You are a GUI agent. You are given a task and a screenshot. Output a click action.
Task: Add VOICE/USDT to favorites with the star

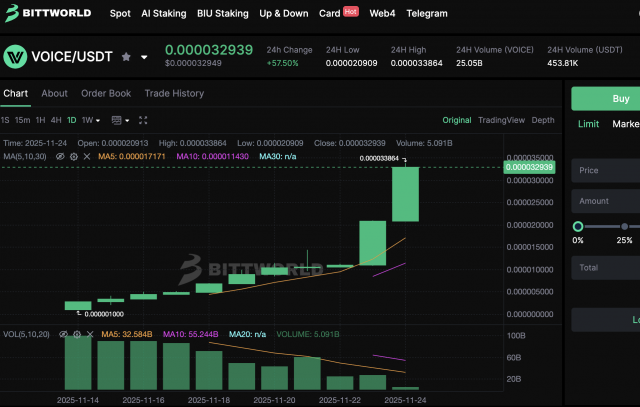126,57
